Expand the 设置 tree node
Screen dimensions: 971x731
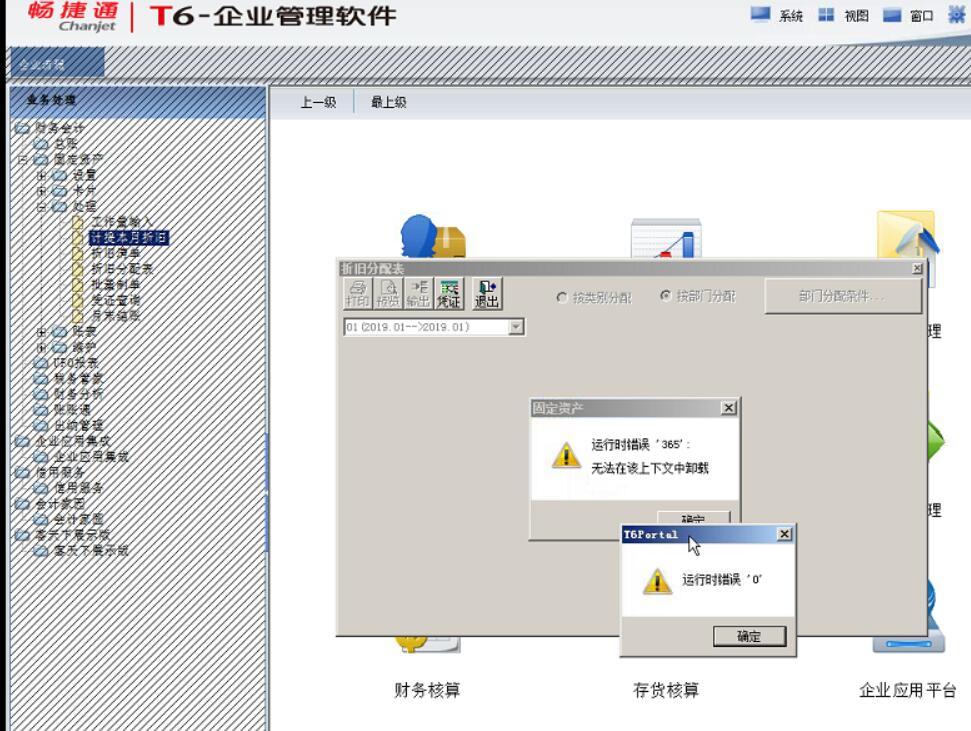coord(41,175)
